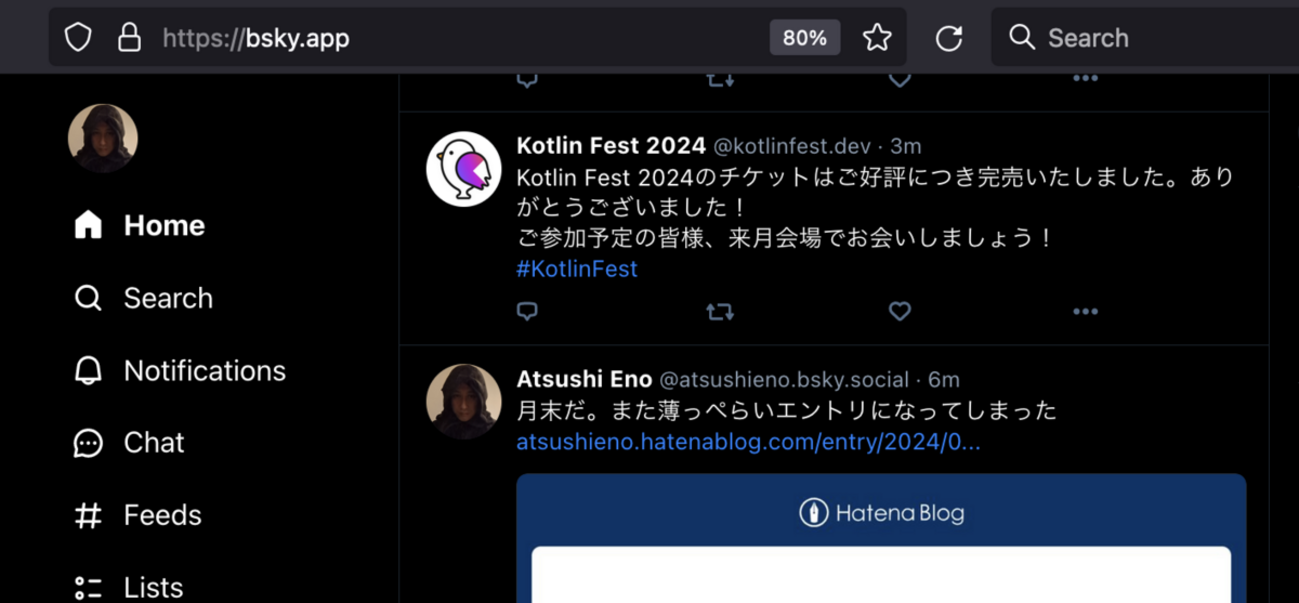Open the 80% zoom level indicator
The height and width of the screenshot is (603, 1299).
point(804,38)
